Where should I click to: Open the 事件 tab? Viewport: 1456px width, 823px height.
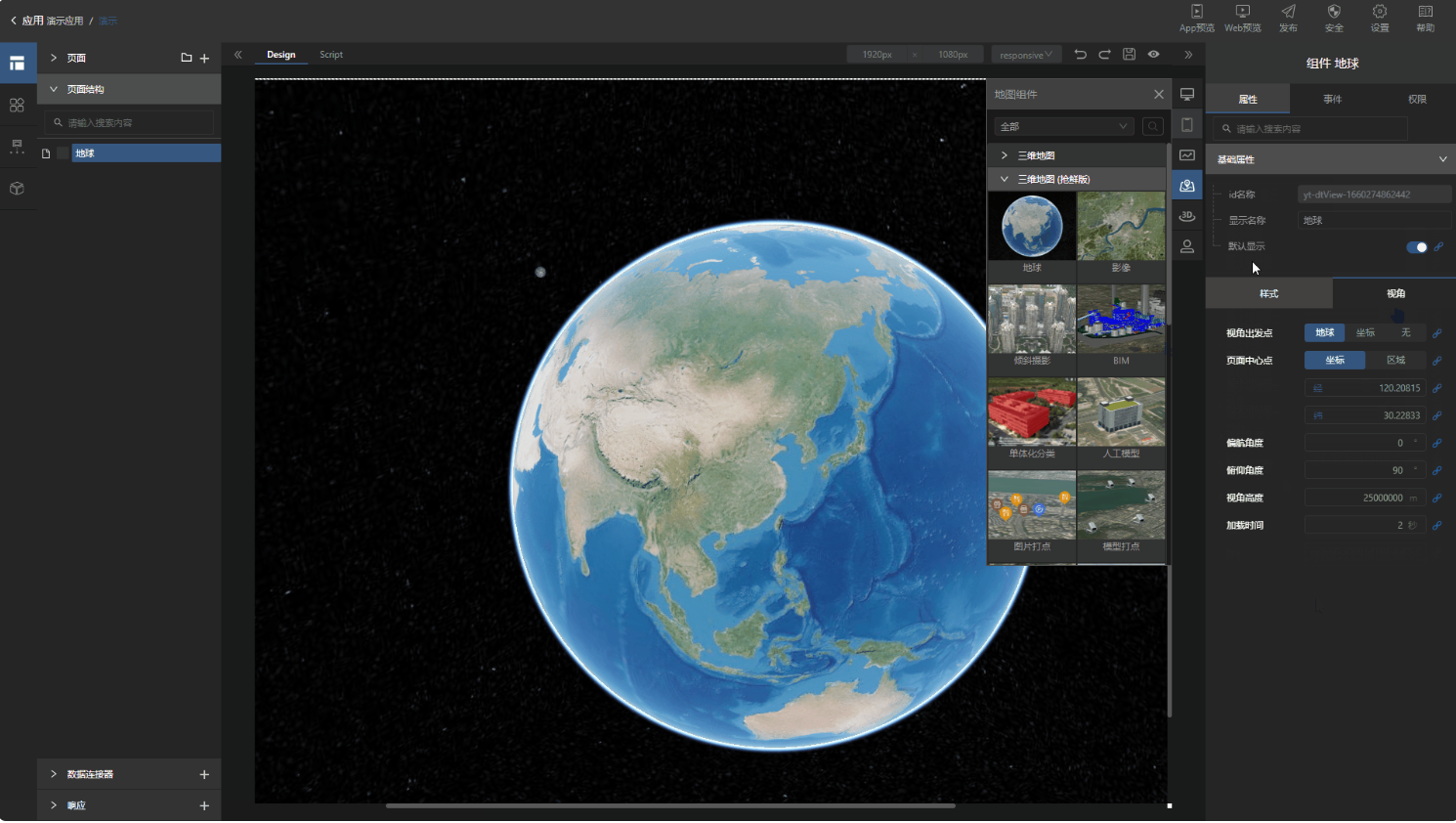(x=1333, y=99)
